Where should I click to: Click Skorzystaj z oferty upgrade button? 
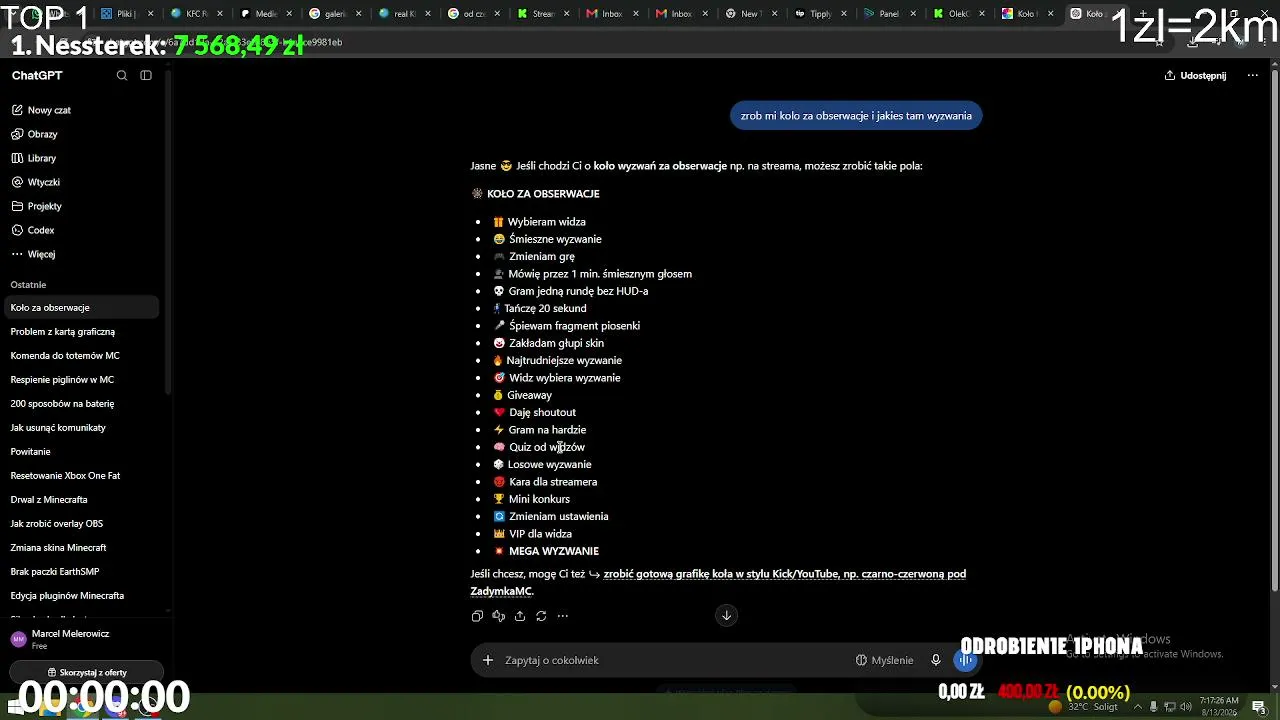coord(84,673)
